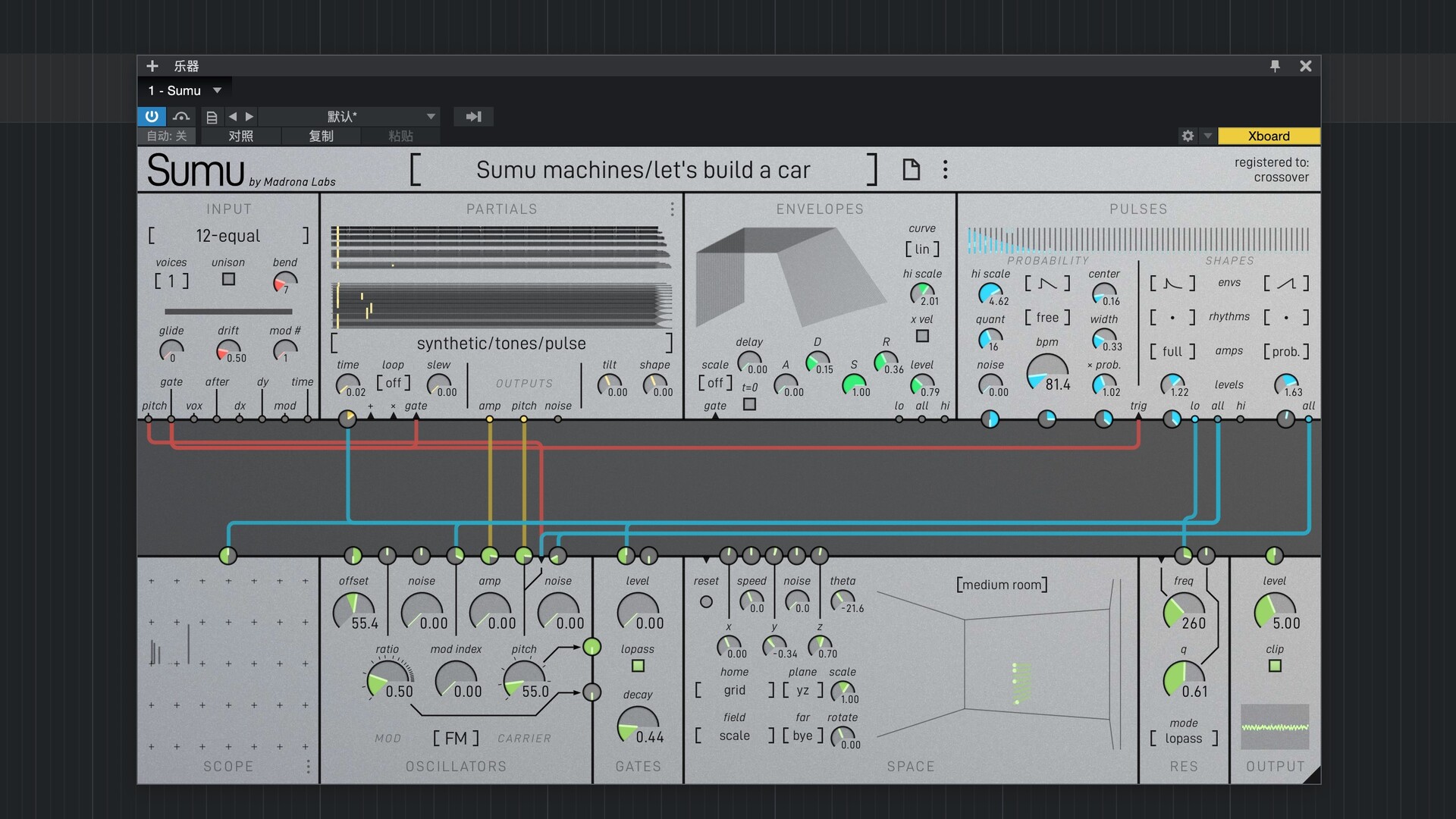Click the automation curve icon next to power
The width and height of the screenshot is (1456, 819).
pos(180,116)
